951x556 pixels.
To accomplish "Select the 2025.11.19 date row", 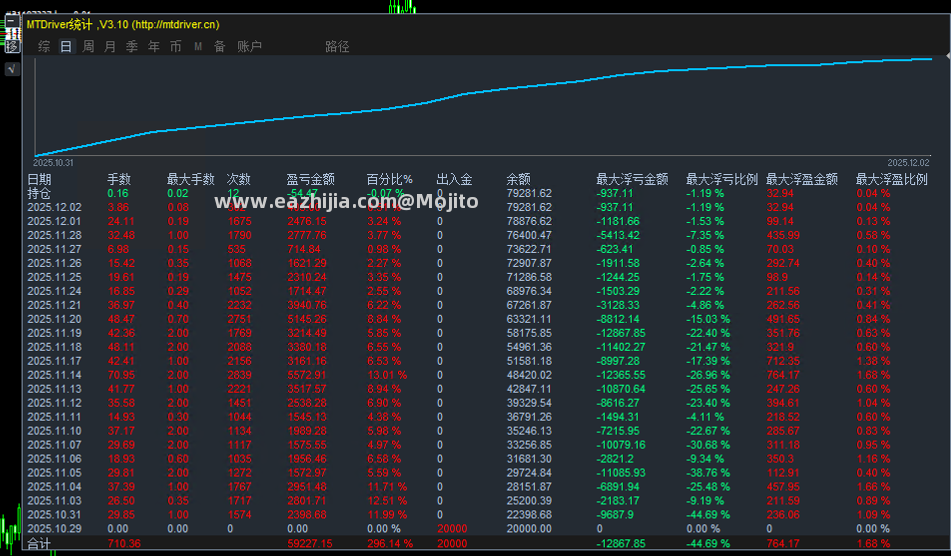I will (x=54, y=333).
